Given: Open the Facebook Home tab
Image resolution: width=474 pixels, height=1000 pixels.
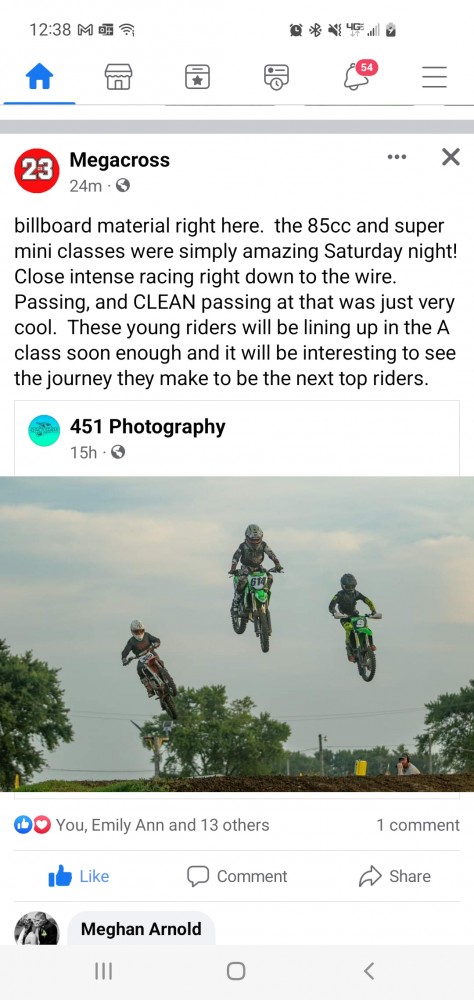Looking at the screenshot, I should point(39,78).
